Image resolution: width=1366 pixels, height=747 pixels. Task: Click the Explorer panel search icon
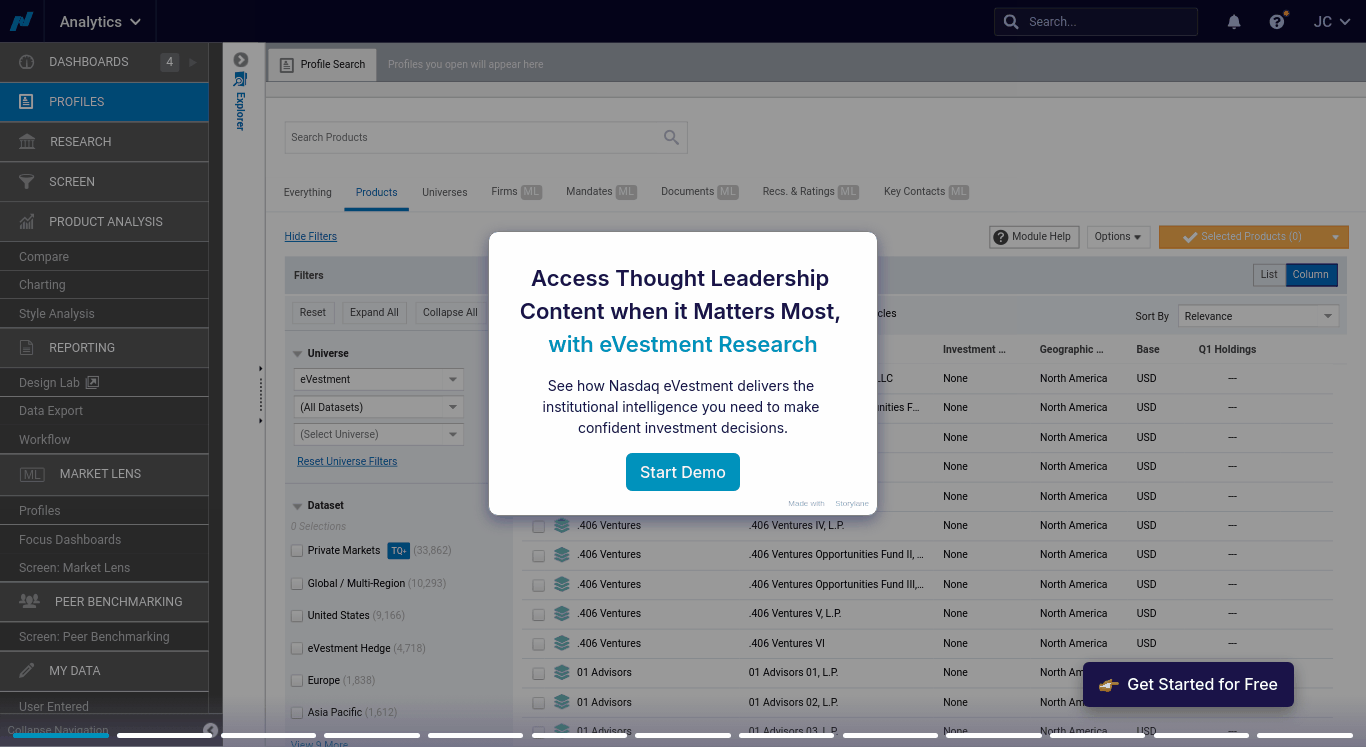click(240, 79)
